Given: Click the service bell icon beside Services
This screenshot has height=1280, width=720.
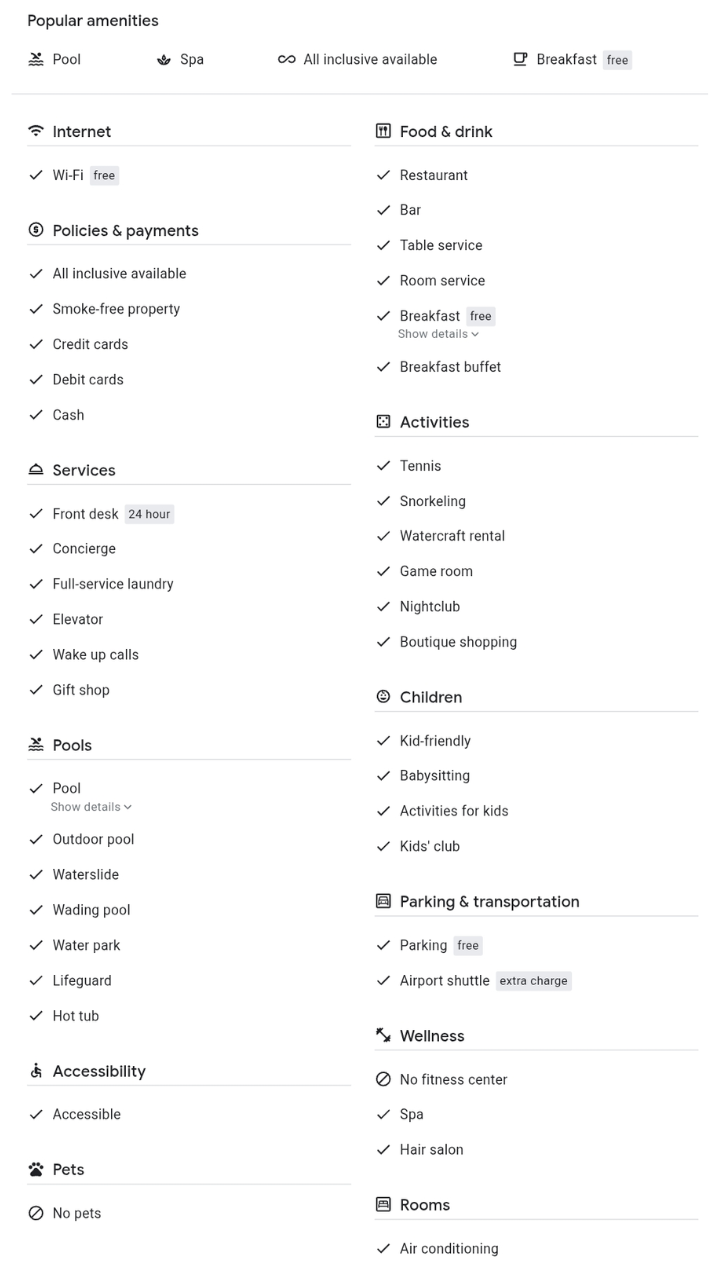Looking at the screenshot, I should click(36, 470).
